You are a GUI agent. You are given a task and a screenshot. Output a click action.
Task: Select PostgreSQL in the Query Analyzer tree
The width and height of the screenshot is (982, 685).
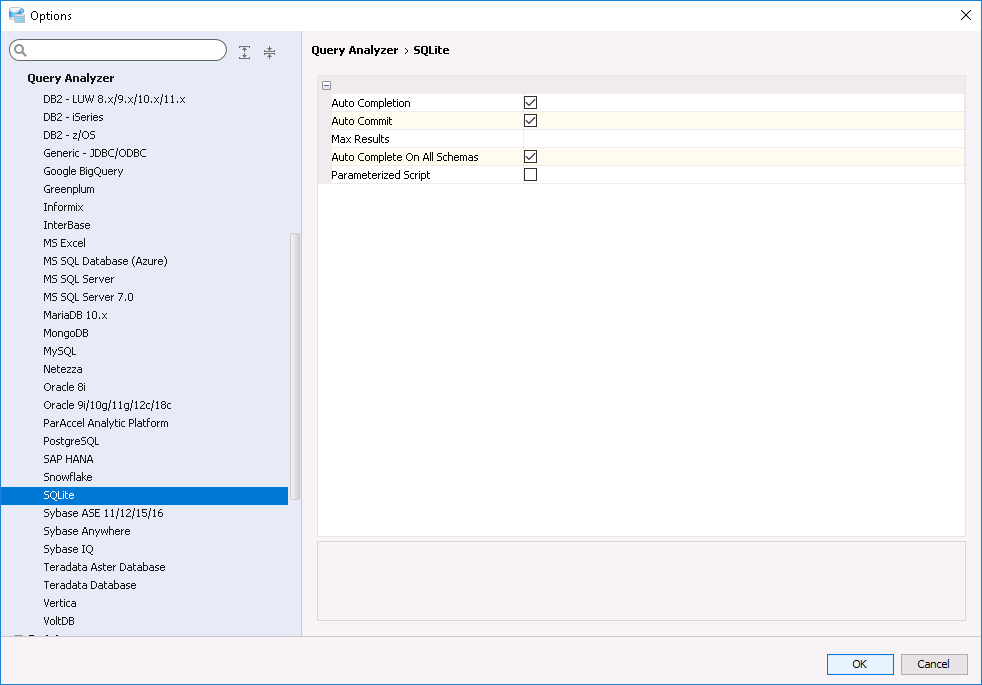71,441
